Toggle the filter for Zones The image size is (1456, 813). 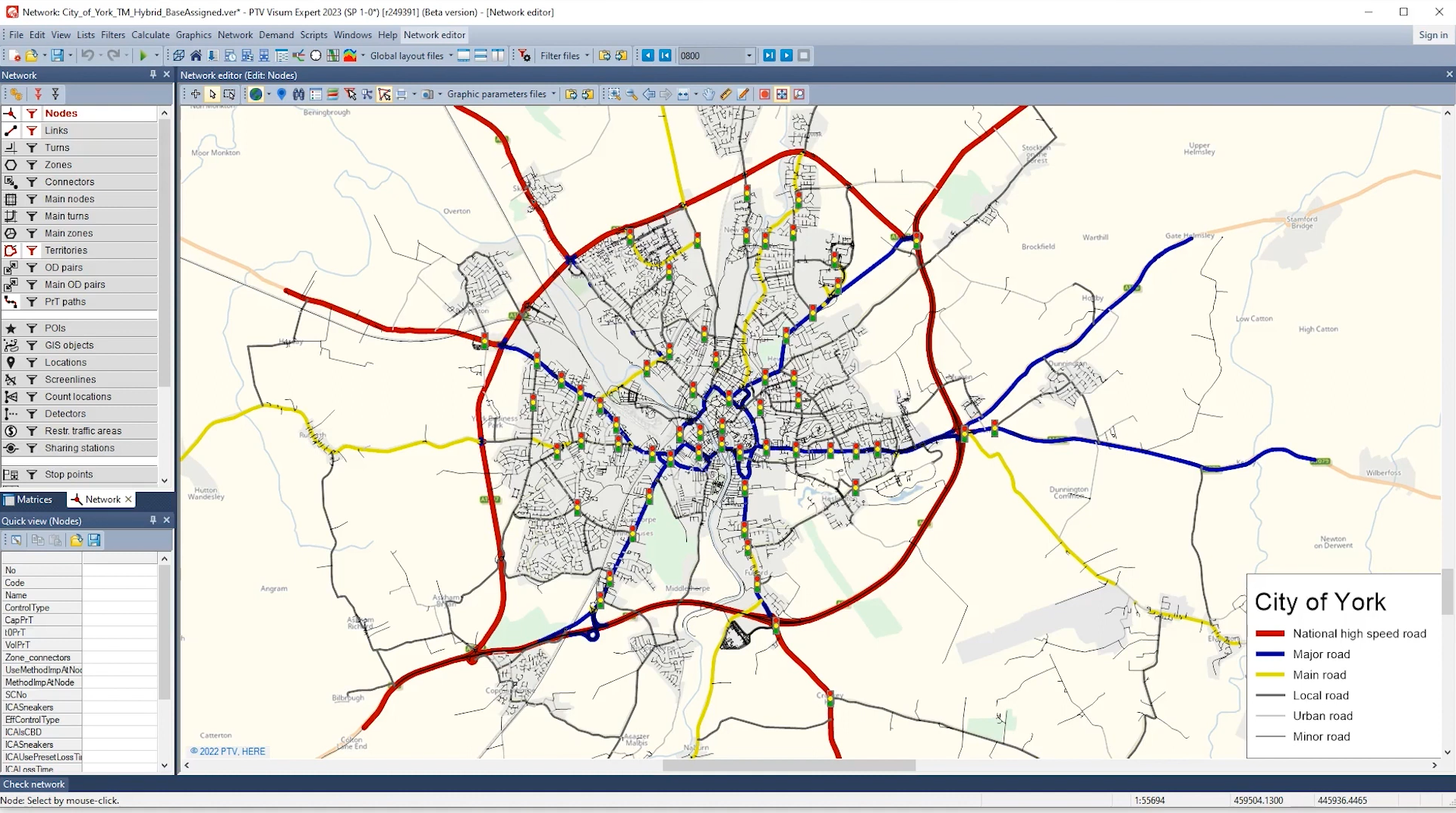(x=32, y=165)
